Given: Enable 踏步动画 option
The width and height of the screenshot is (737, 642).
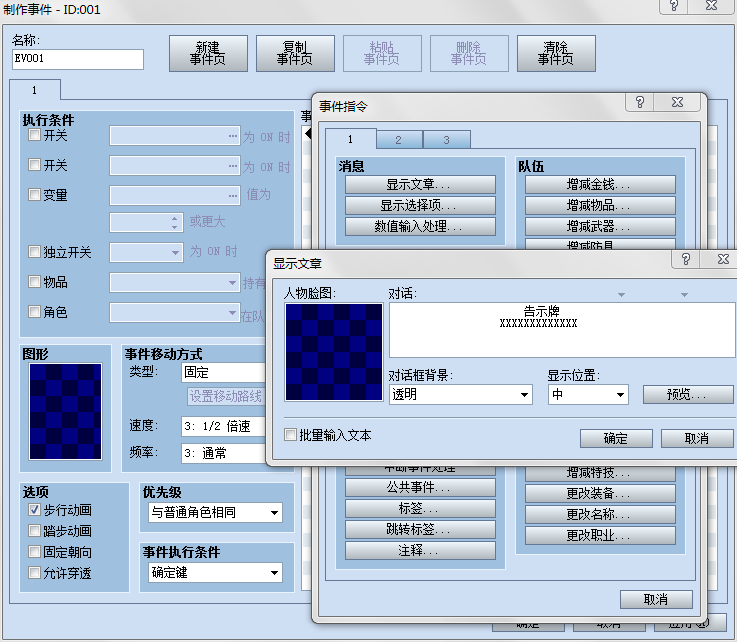Looking at the screenshot, I should point(34,531).
